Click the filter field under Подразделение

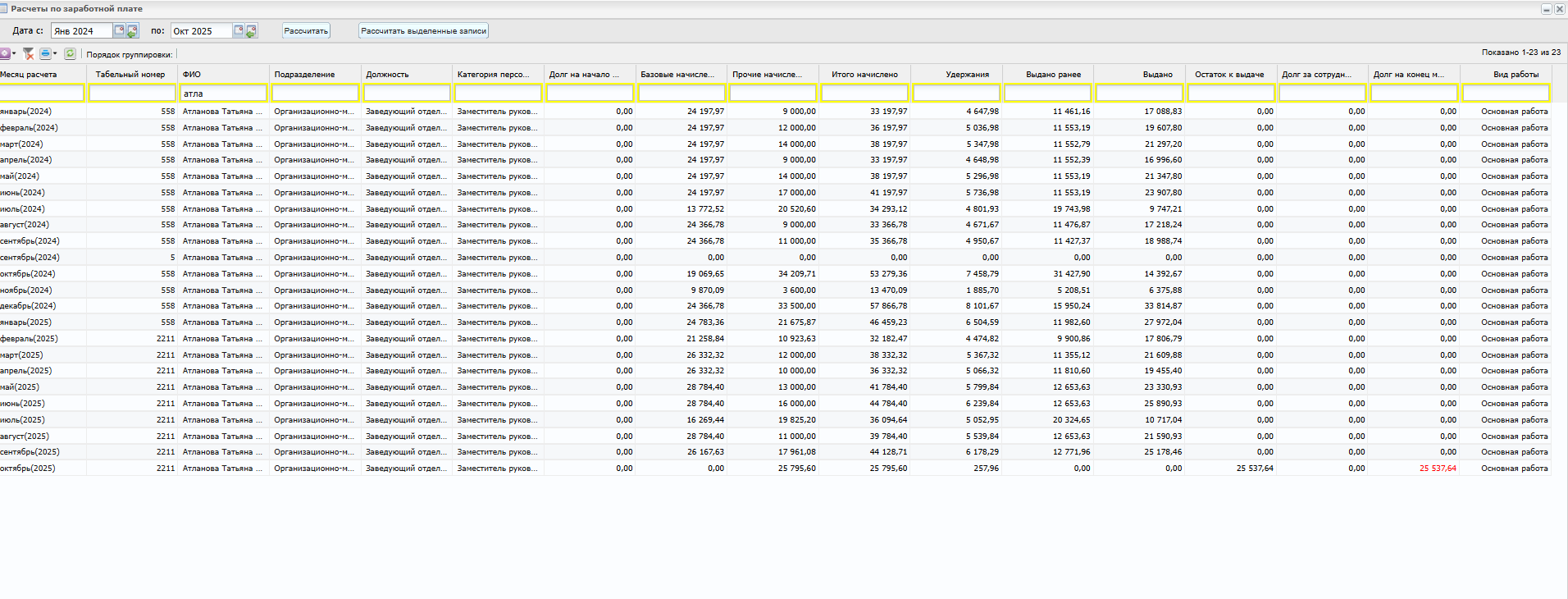tap(316, 94)
